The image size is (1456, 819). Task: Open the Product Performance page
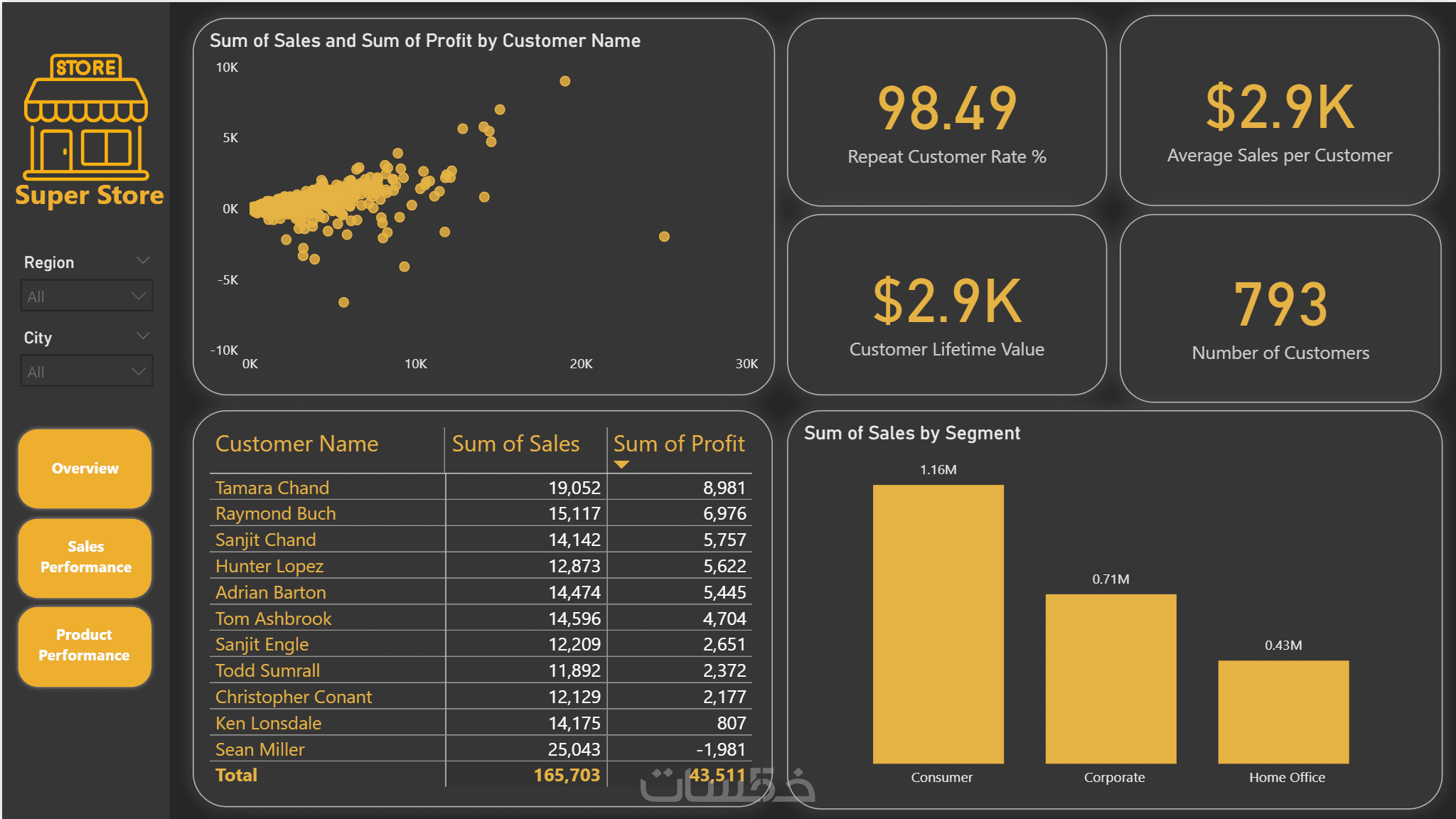pyautogui.click(x=85, y=646)
